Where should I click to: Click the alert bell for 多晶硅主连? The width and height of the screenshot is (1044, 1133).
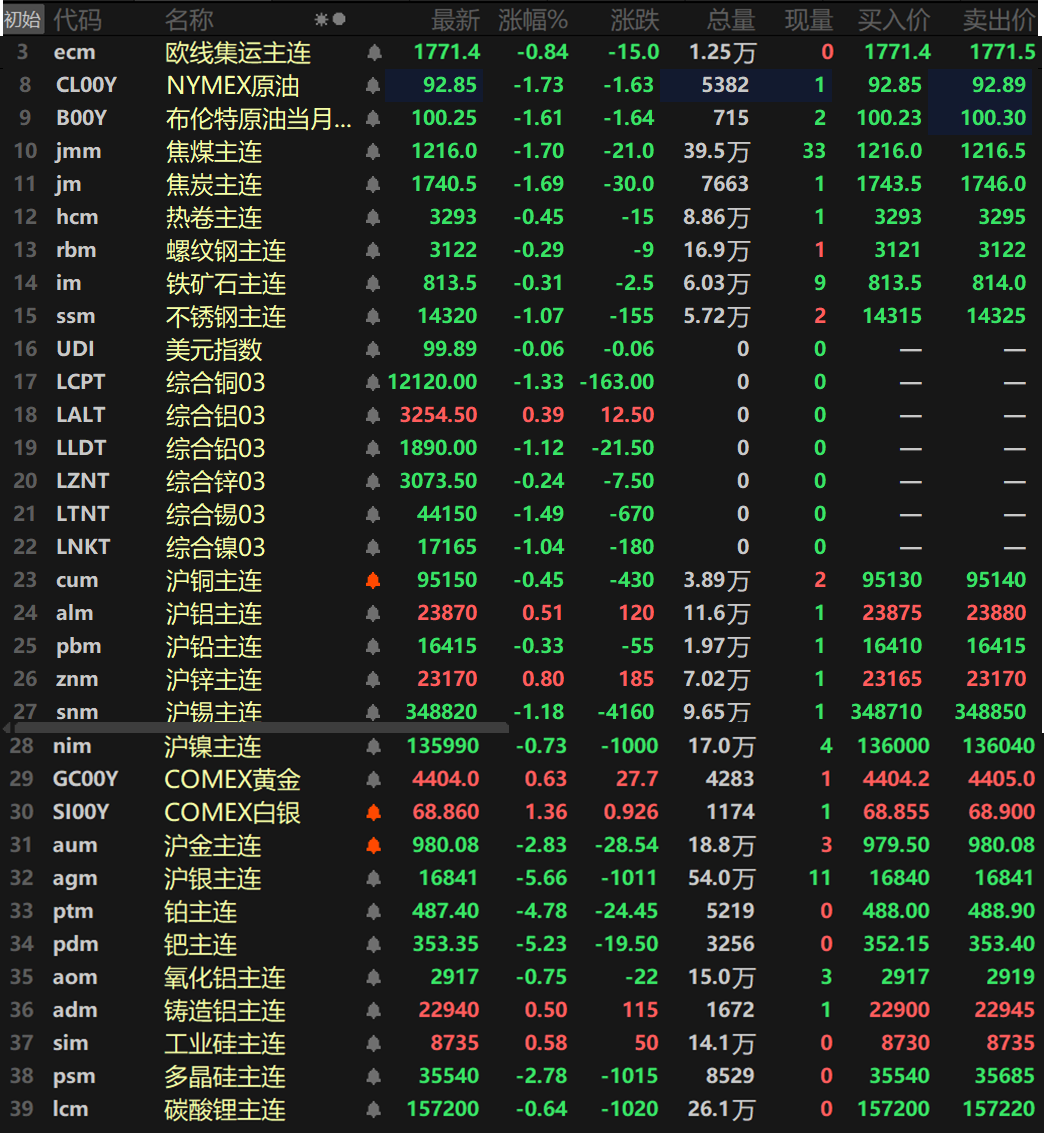coord(373,1076)
